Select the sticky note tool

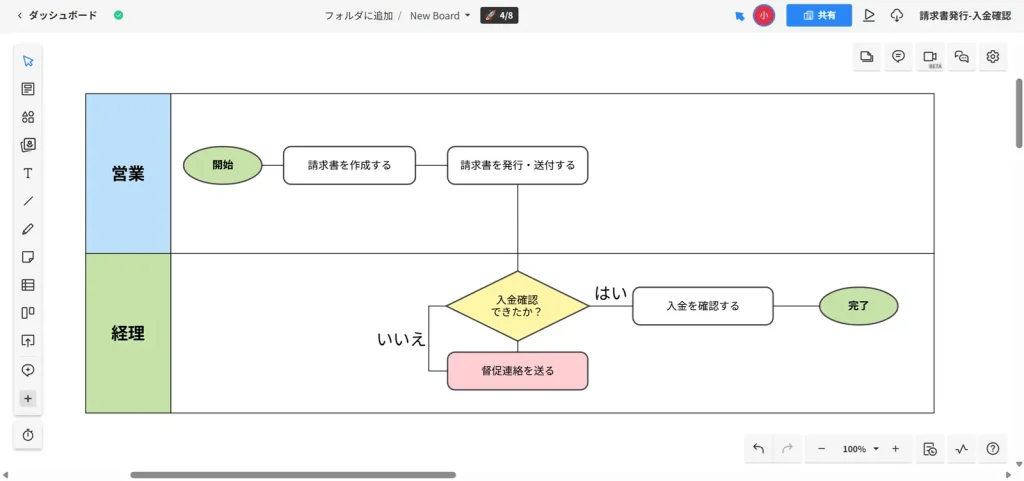tap(28, 257)
